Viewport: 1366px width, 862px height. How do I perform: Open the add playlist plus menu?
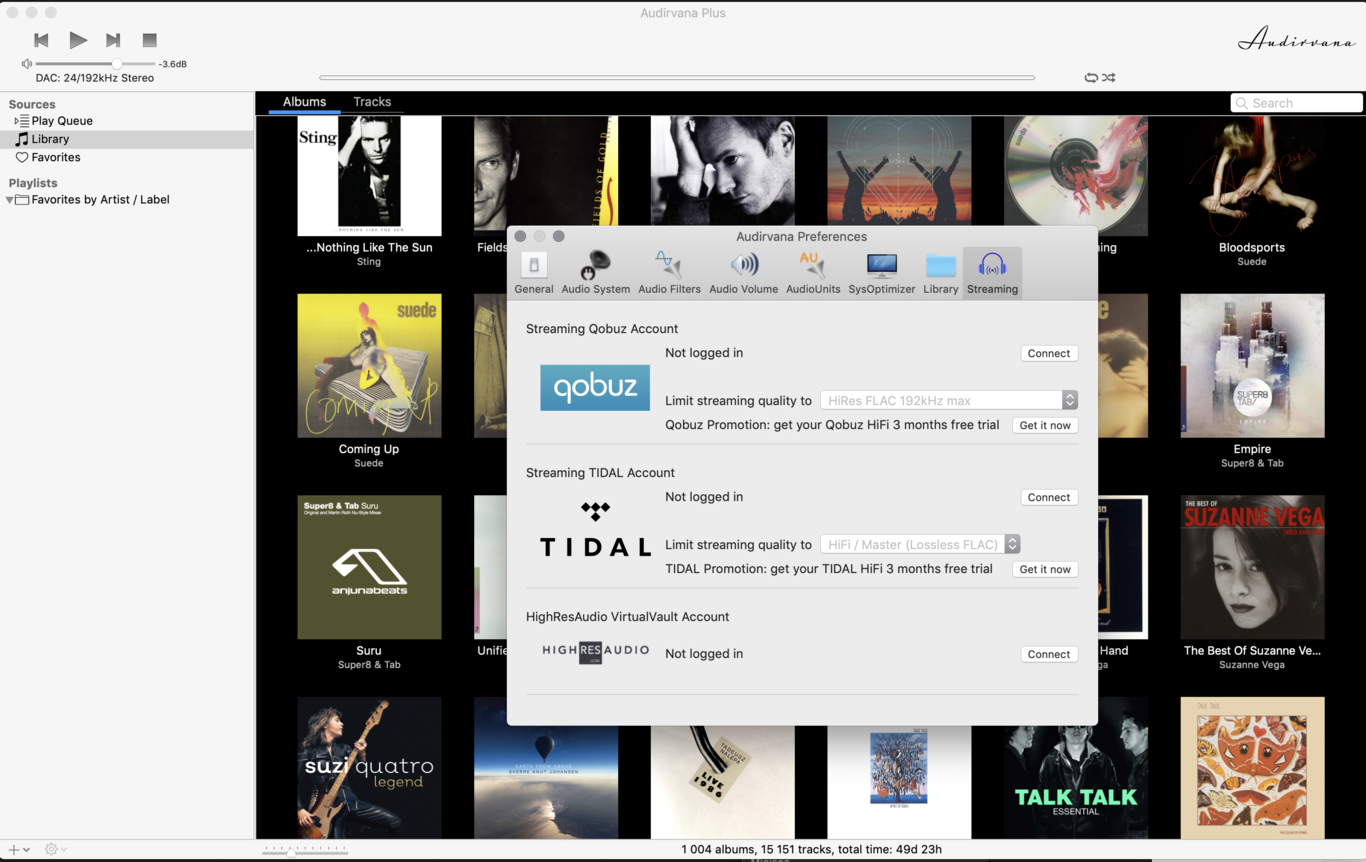(x=18, y=849)
